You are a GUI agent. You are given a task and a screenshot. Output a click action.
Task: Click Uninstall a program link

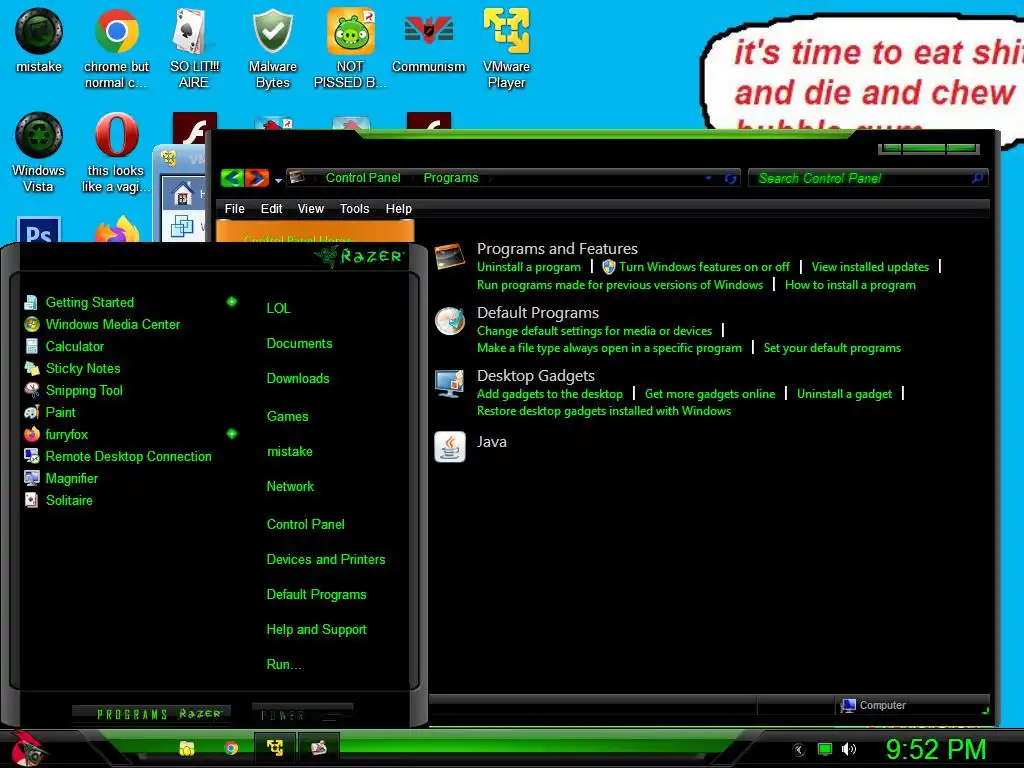pos(528,266)
